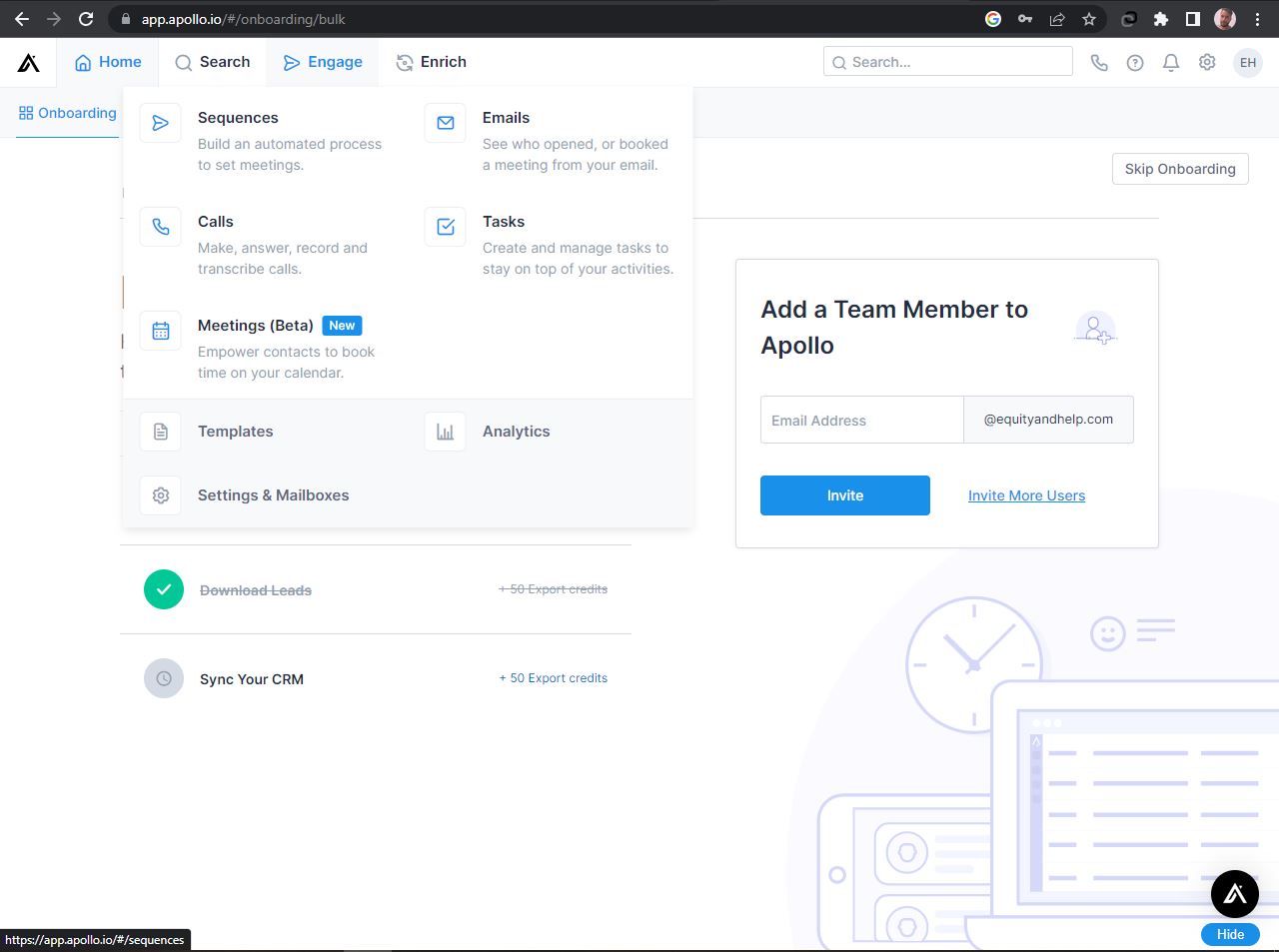1279x952 pixels.
Task: Focus the Email Address input
Action: click(x=862, y=420)
